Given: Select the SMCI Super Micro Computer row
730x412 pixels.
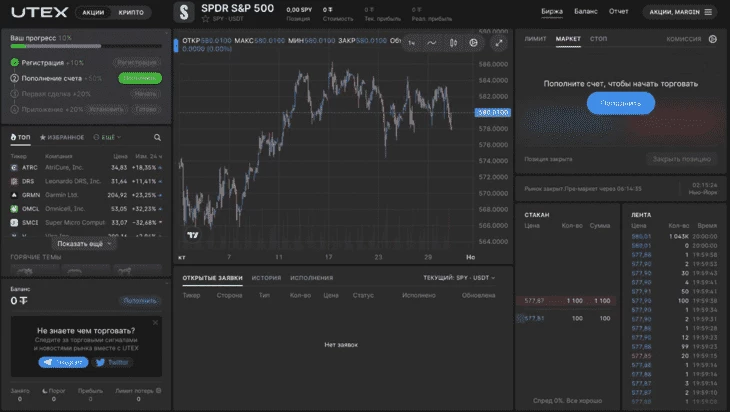Looking at the screenshot, I should coord(86,223).
